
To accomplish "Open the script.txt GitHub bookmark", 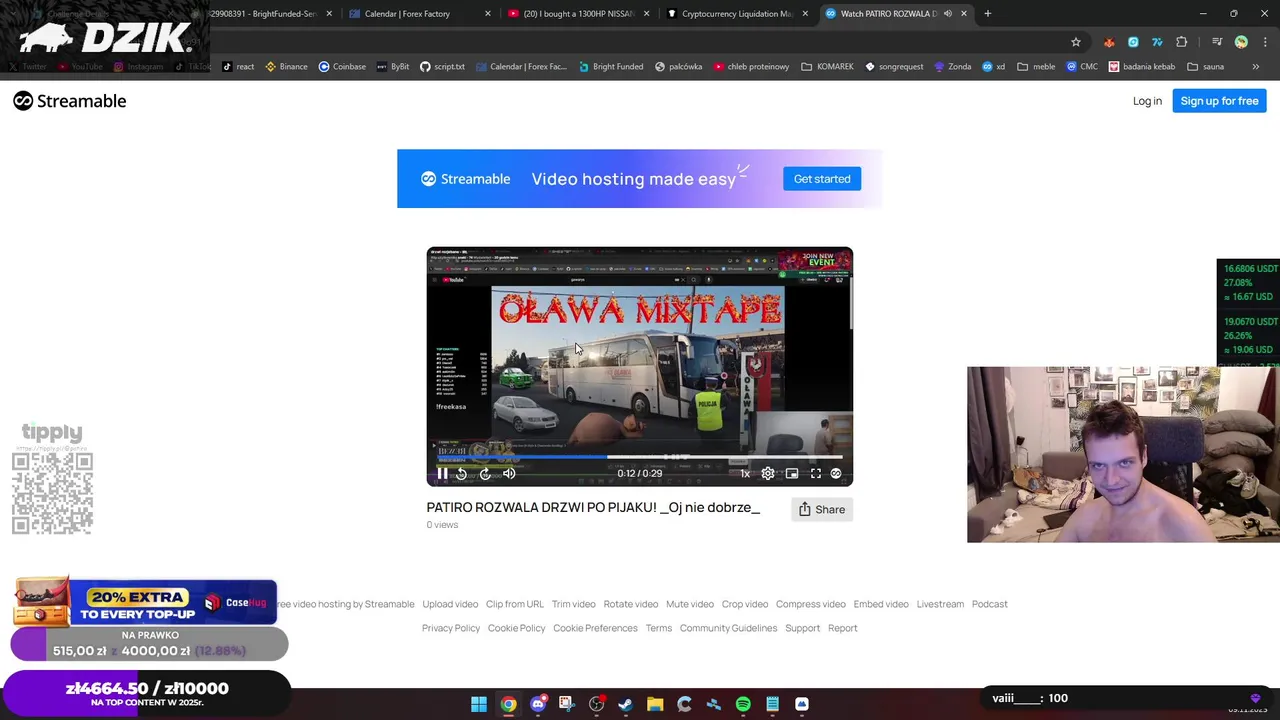I will coord(442,67).
